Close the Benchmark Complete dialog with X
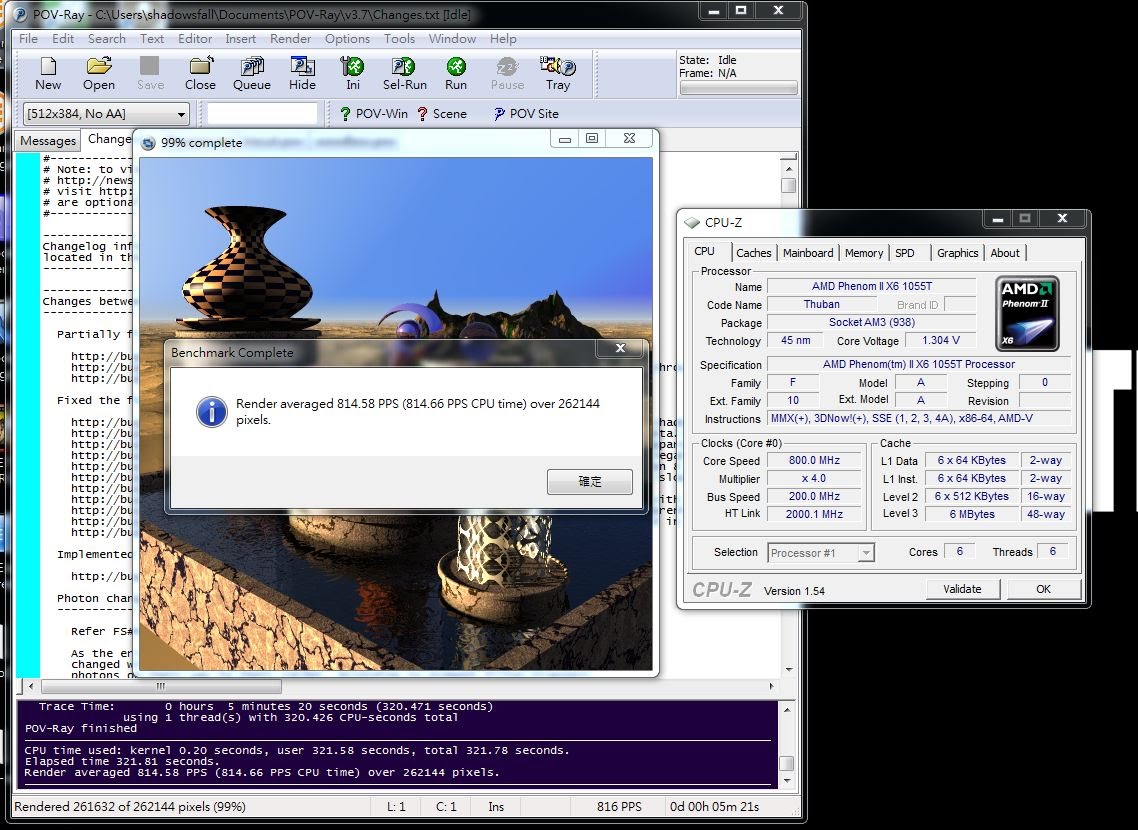 (621, 349)
